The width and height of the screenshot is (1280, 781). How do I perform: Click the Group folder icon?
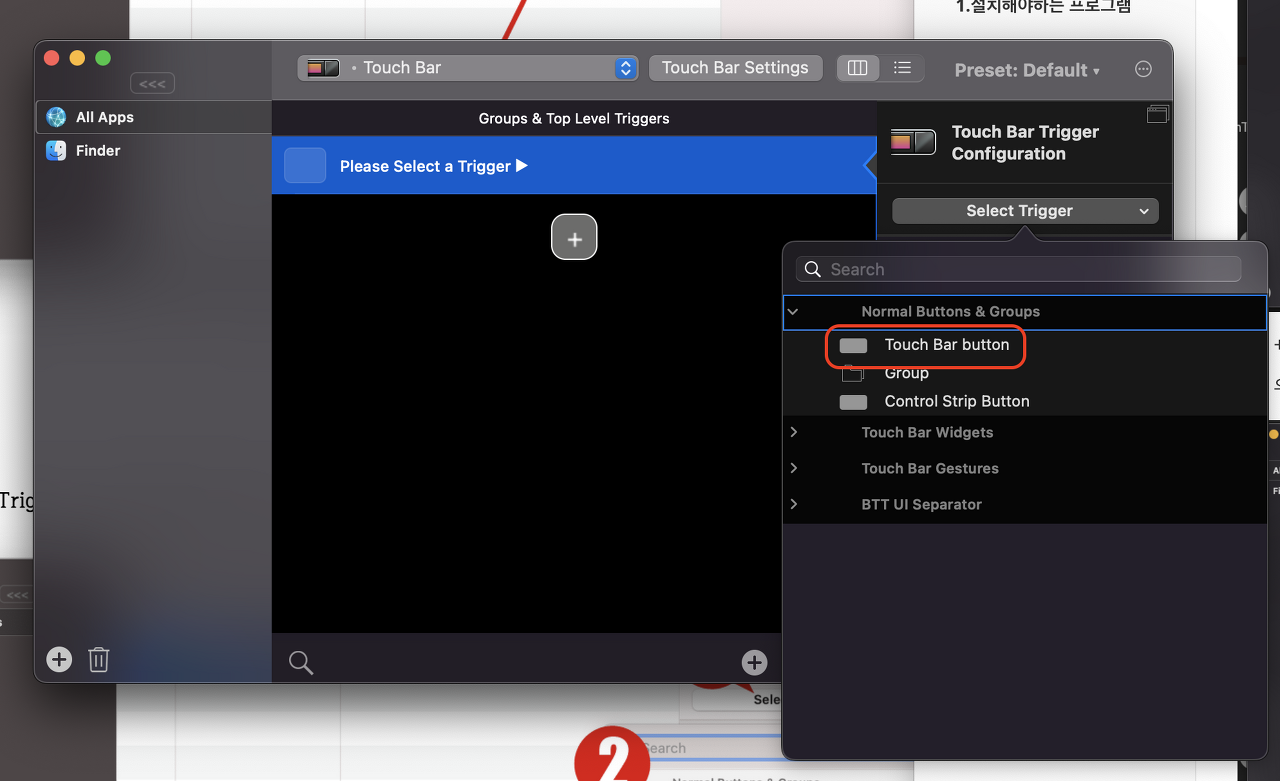pos(852,373)
